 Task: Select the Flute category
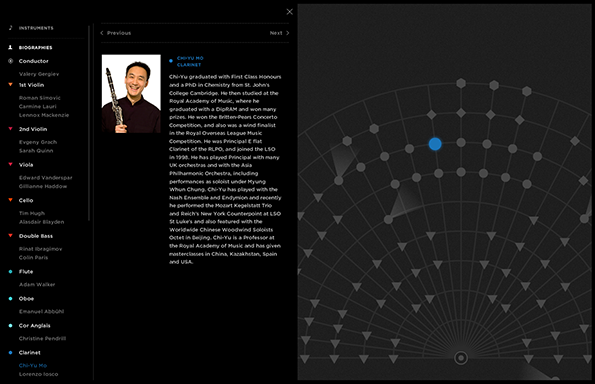click(26, 272)
